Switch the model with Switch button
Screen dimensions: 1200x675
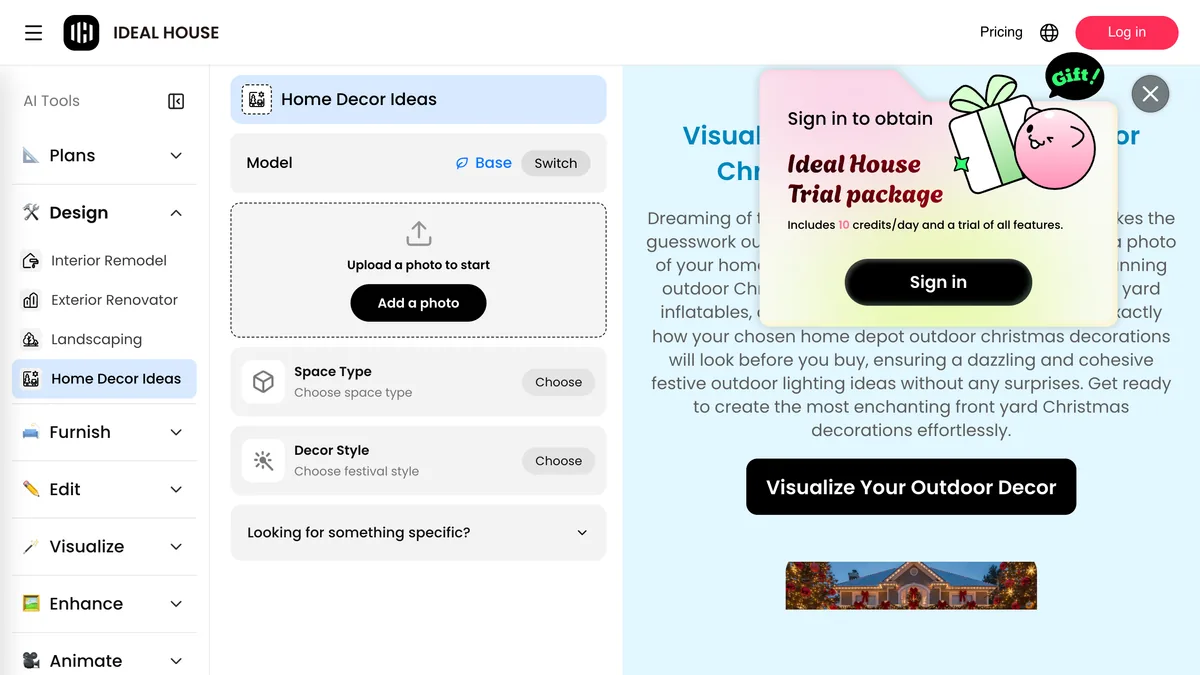pos(556,163)
